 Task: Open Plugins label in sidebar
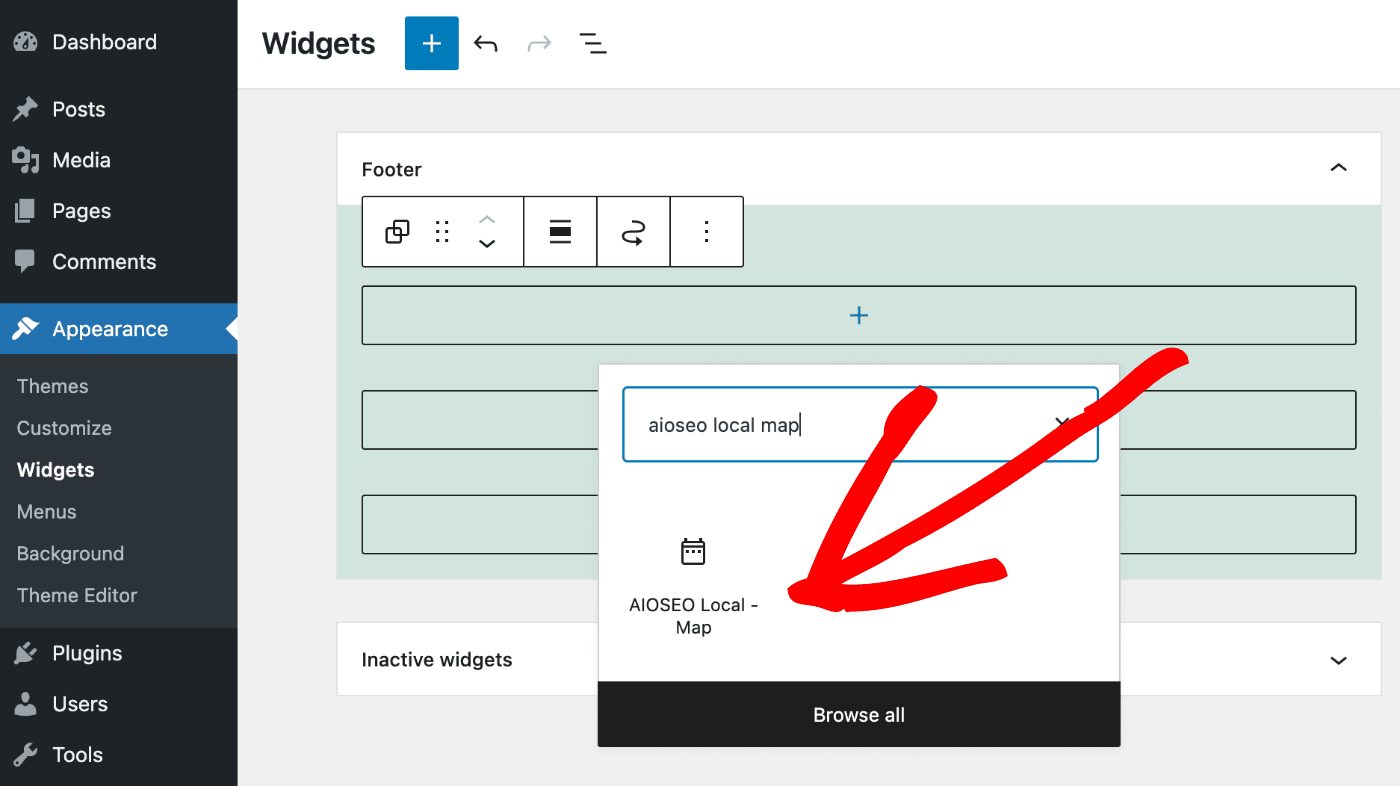[88, 653]
